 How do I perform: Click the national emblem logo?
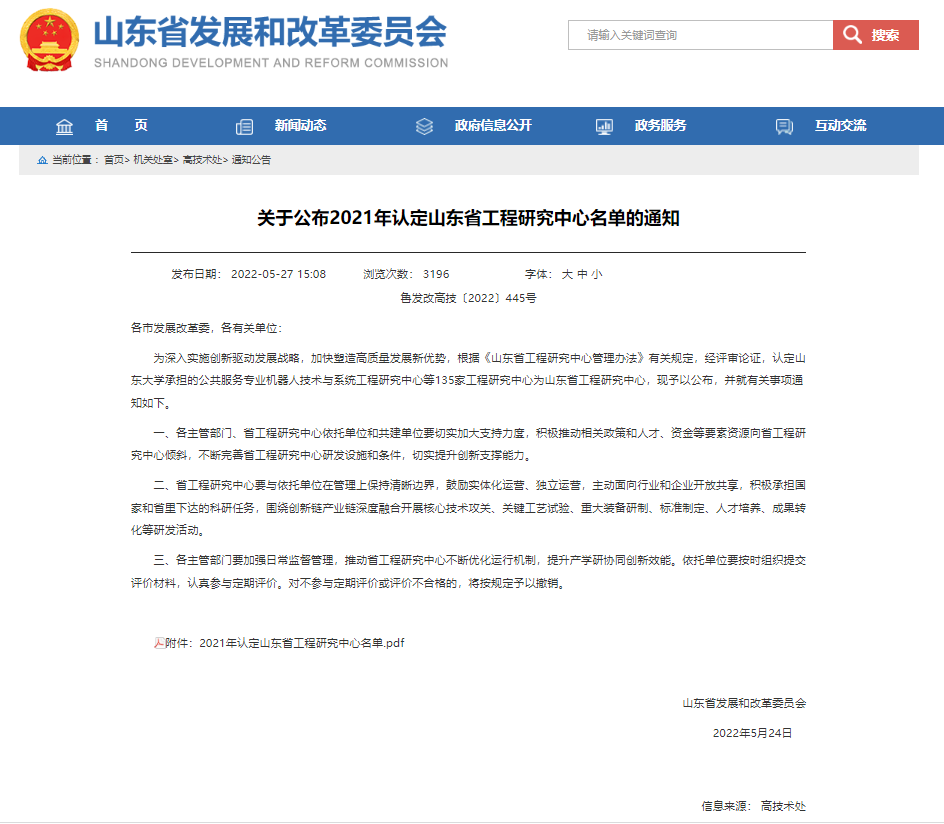pyautogui.click(x=49, y=40)
